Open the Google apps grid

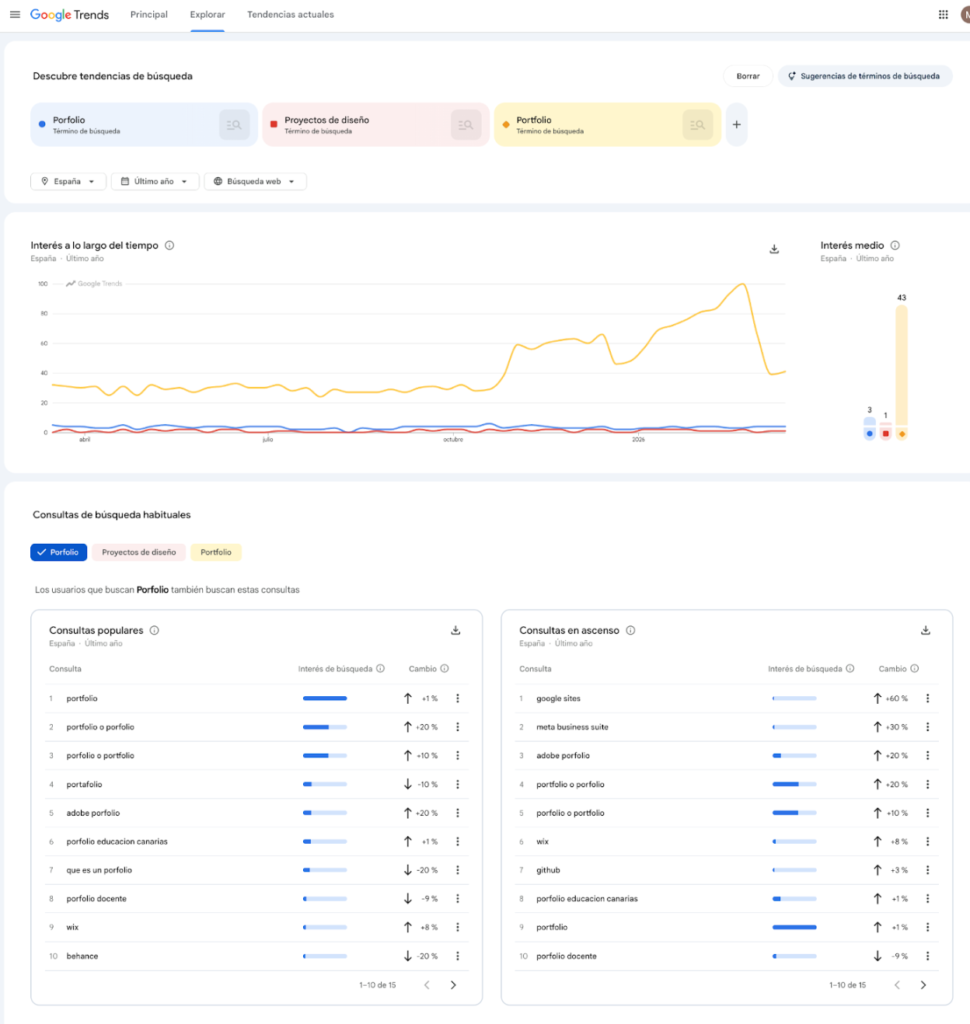[x=943, y=15]
